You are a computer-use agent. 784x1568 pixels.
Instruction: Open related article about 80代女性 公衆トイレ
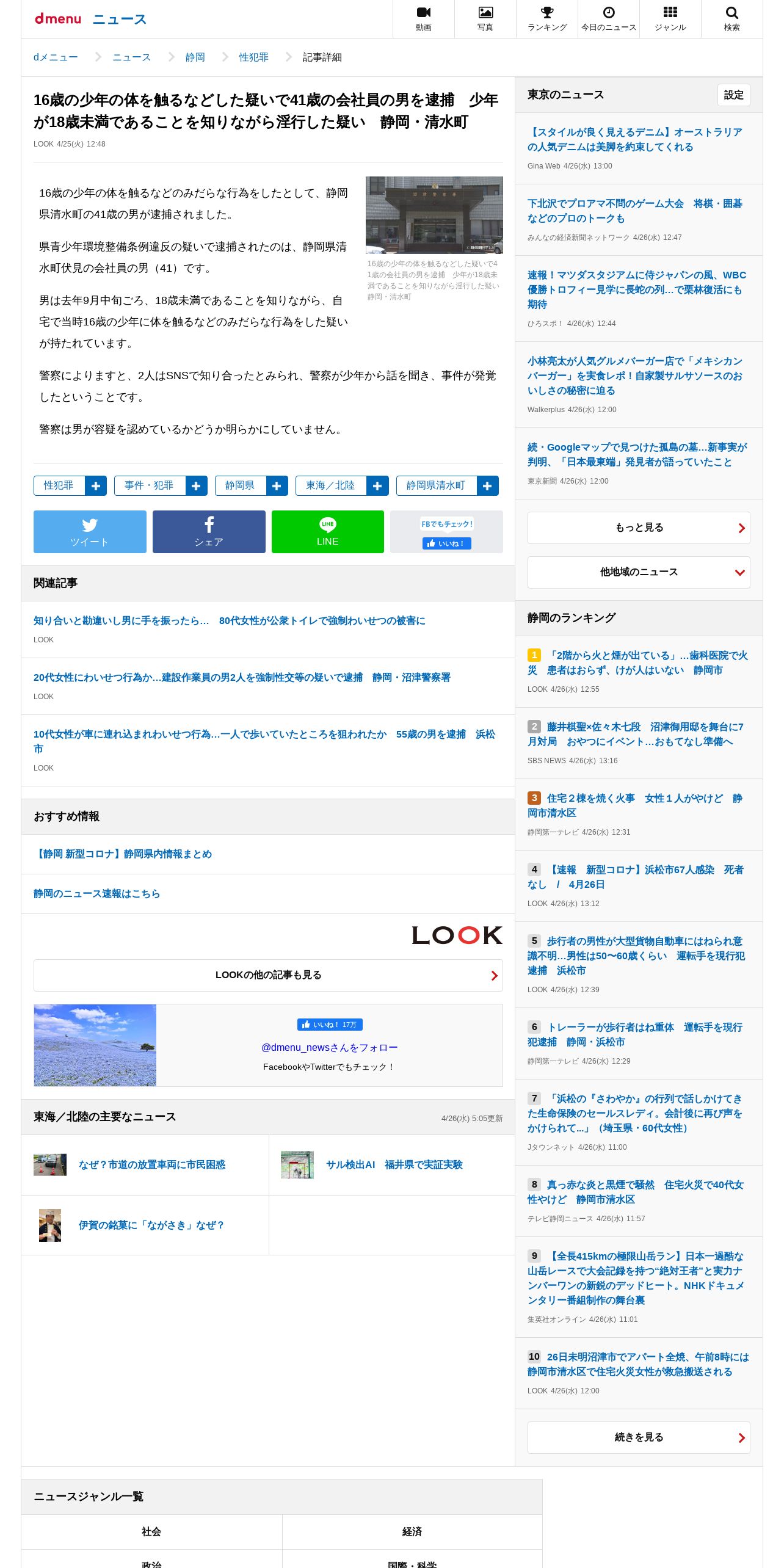pos(230,621)
